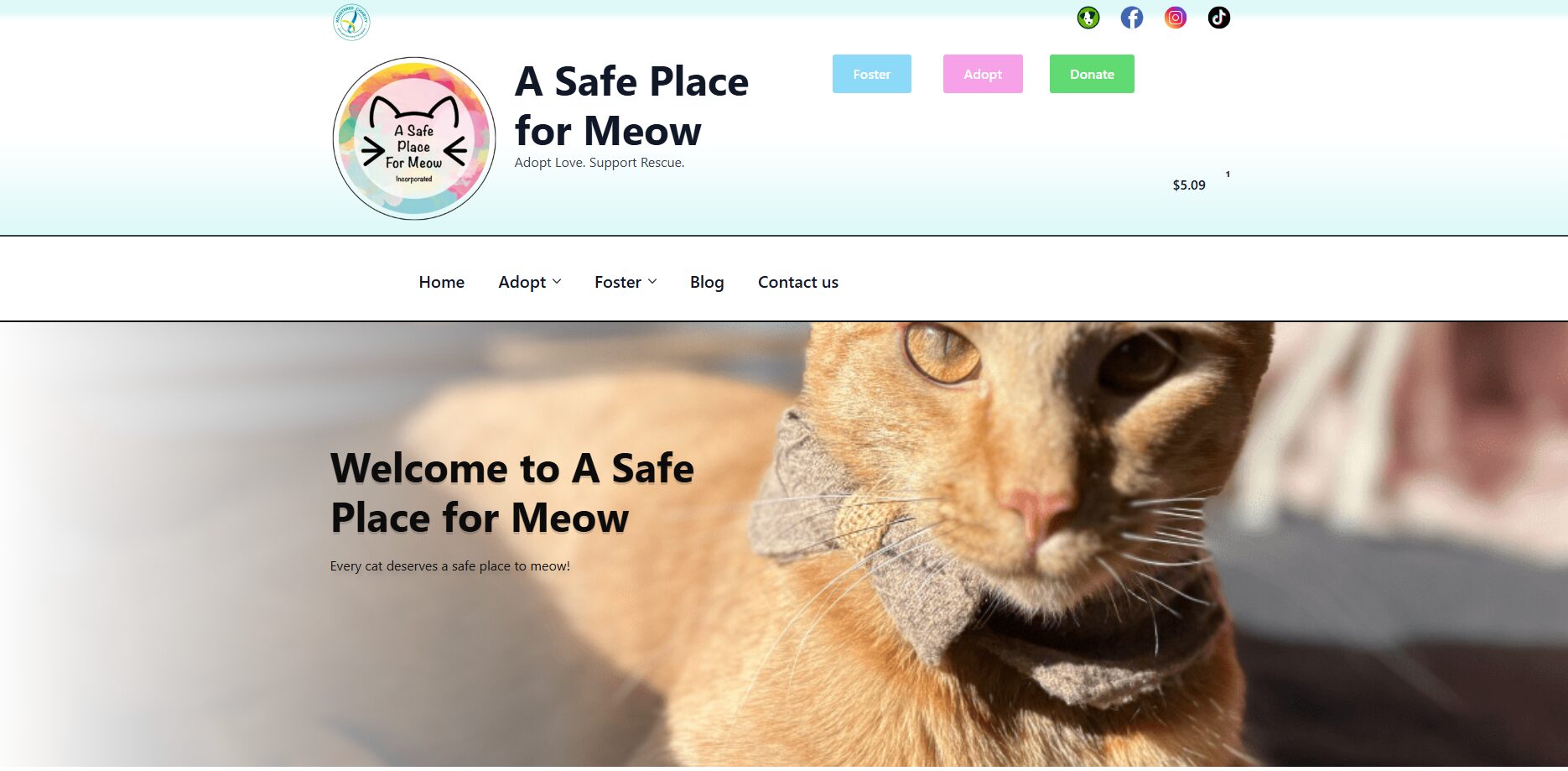This screenshot has width=1568, height=771.
Task: Expand the Adopt menu chevron
Action: coord(557,282)
